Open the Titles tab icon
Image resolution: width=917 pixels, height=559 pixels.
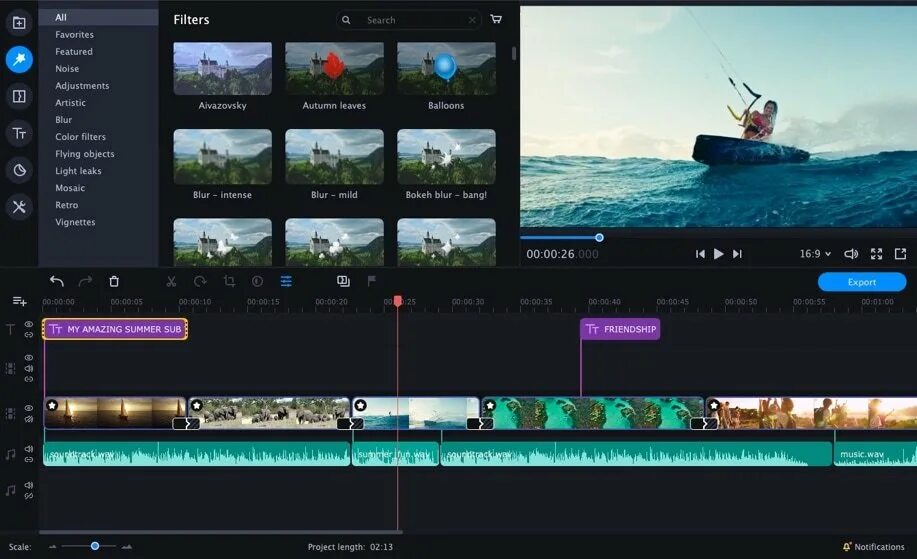(x=19, y=133)
